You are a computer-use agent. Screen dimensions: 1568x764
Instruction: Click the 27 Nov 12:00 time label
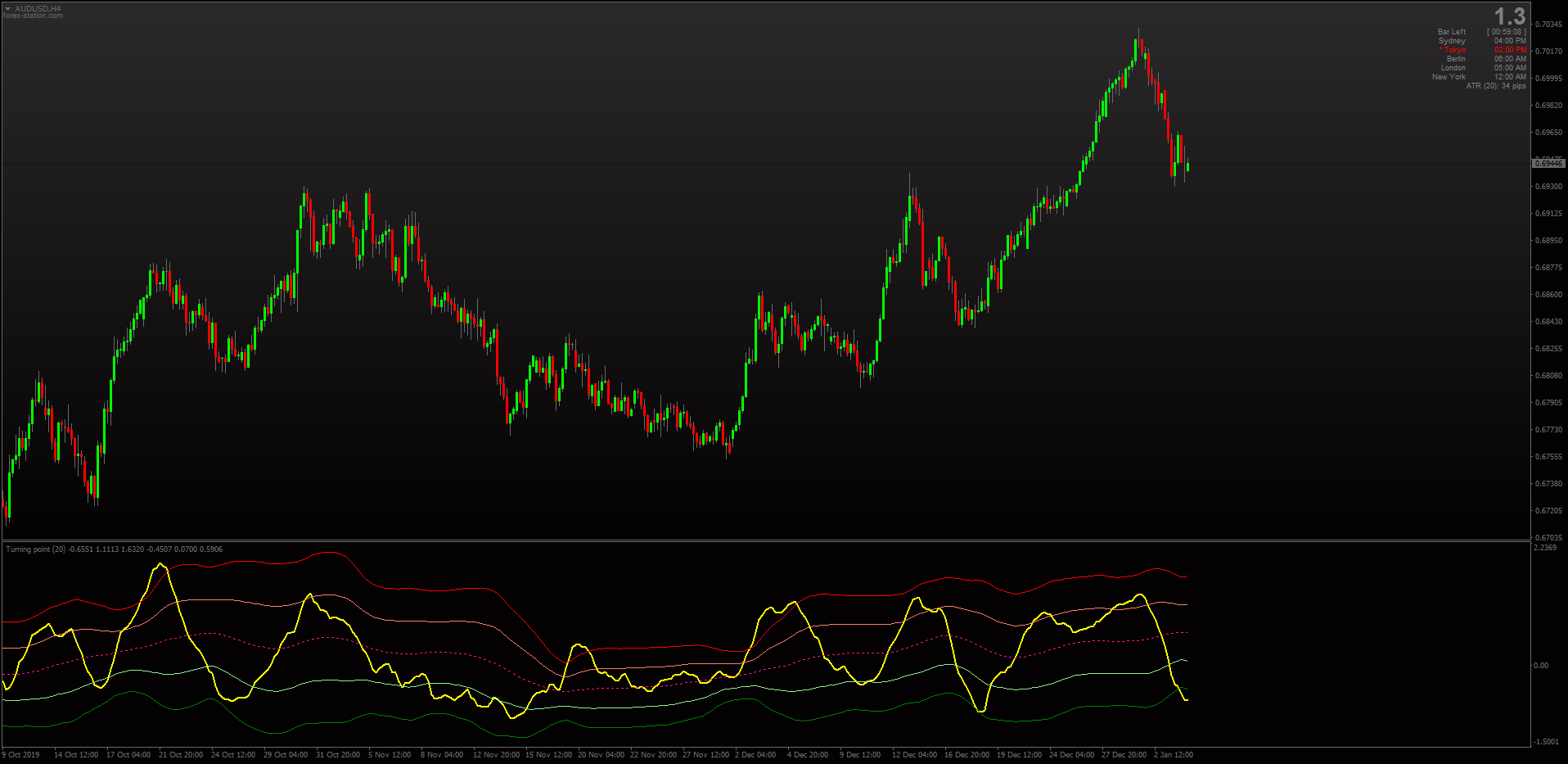[705, 755]
